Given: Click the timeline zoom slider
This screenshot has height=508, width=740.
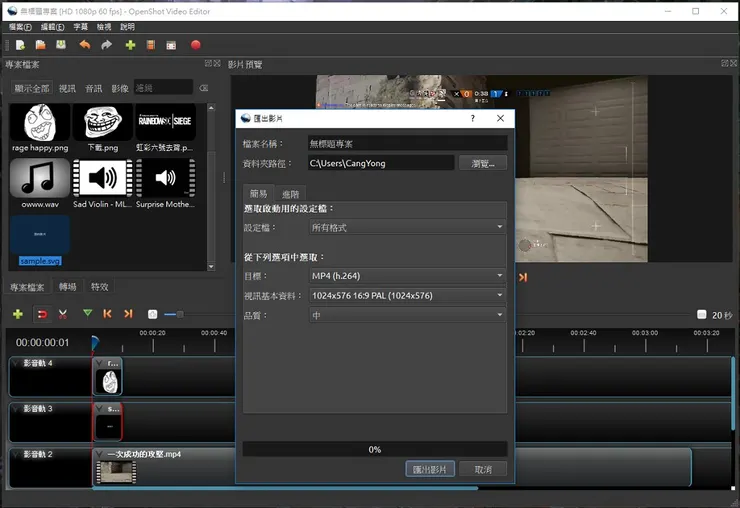Looking at the screenshot, I should pos(180,314).
